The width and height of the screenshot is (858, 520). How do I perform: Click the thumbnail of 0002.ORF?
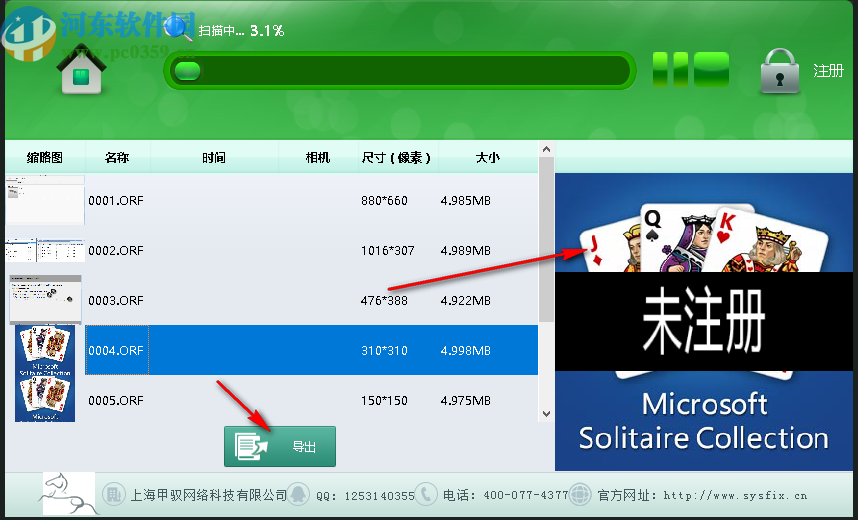tap(45, 250)
